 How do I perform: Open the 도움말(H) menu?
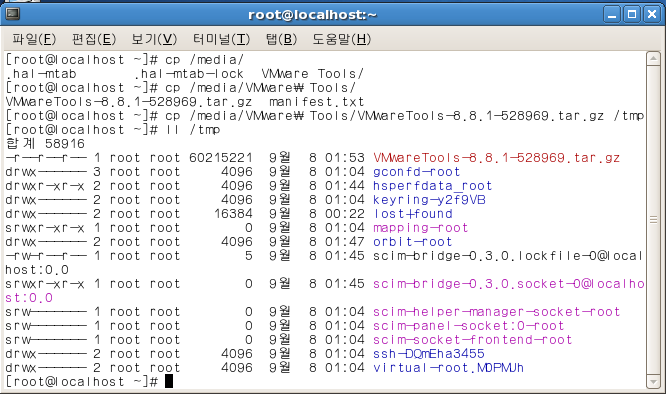(341, 39)
